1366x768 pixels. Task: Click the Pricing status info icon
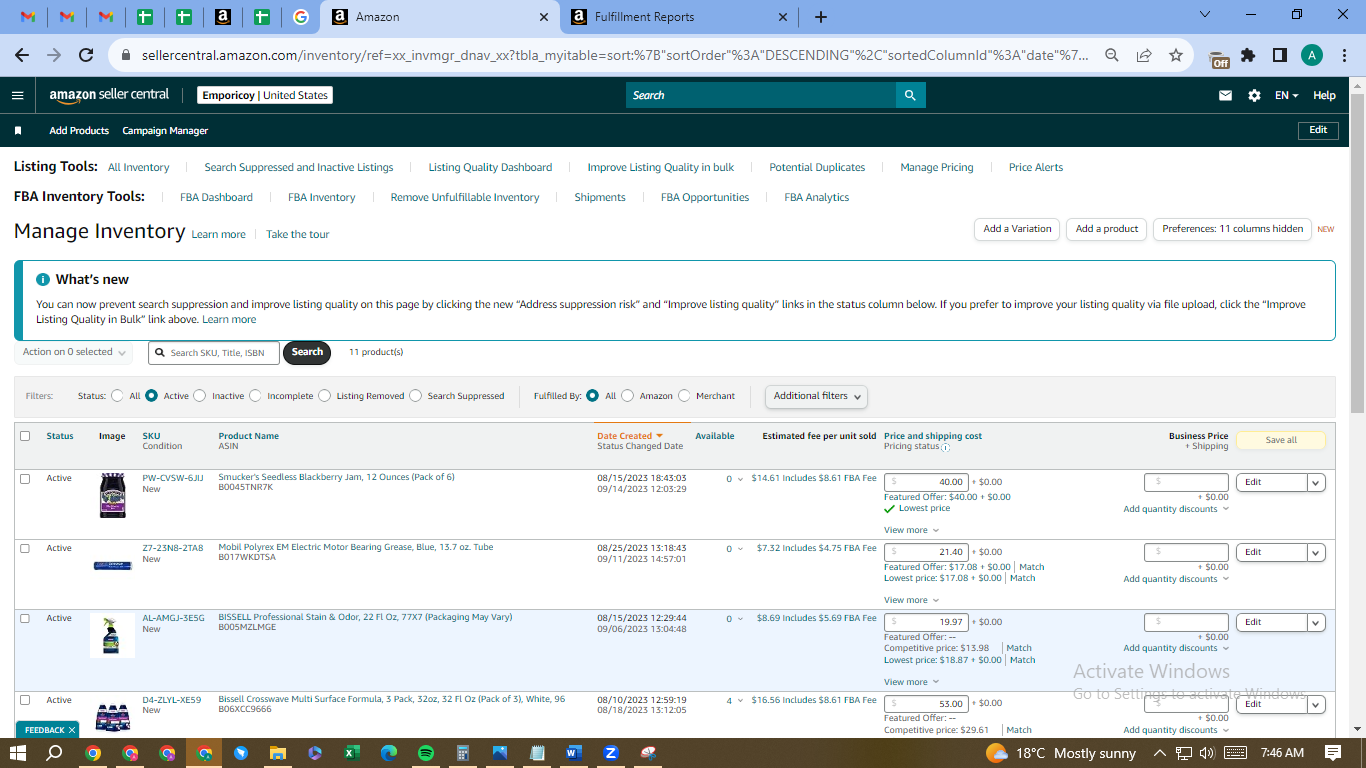click(946, 447)
